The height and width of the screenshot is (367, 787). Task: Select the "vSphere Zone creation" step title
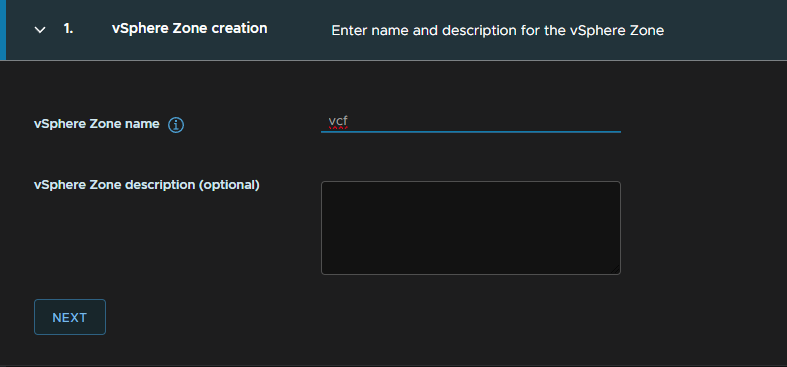point(189,29)
